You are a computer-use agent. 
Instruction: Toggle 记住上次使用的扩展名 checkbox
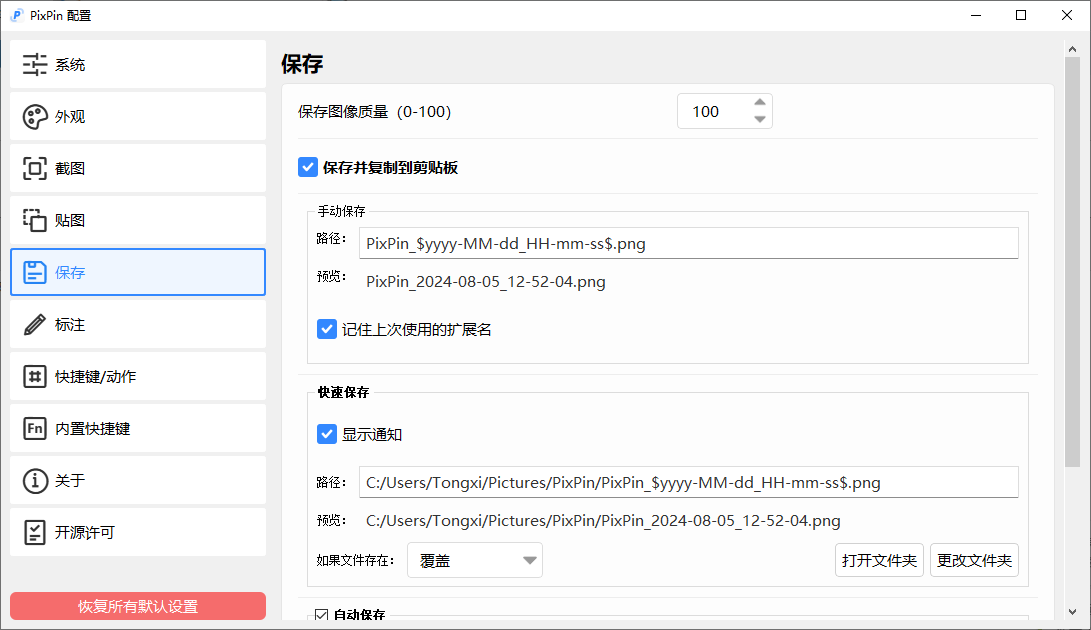pos(326,329)
